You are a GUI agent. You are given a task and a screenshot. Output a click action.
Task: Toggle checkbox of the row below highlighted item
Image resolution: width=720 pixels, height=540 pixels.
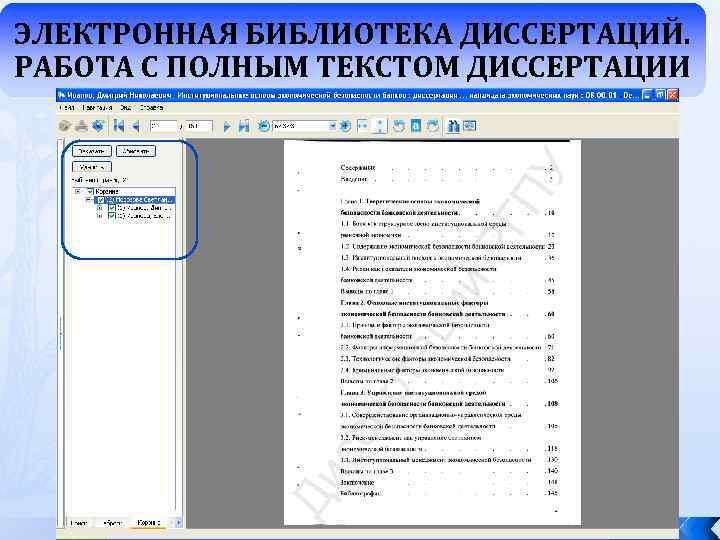coord(112,208)
